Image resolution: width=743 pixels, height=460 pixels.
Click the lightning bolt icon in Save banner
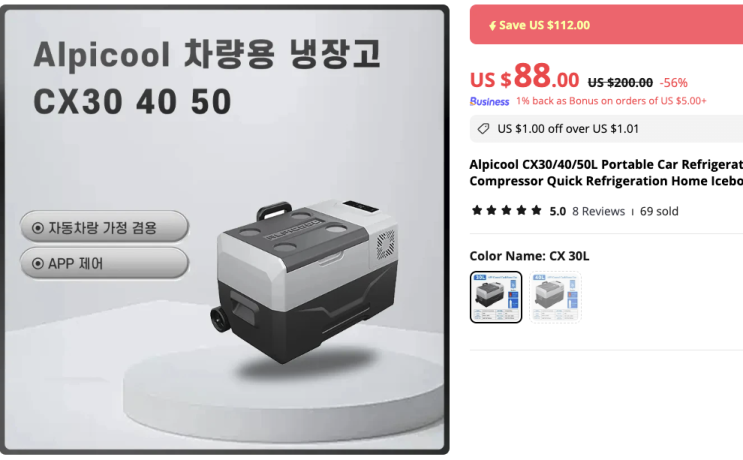click(492, 26)
